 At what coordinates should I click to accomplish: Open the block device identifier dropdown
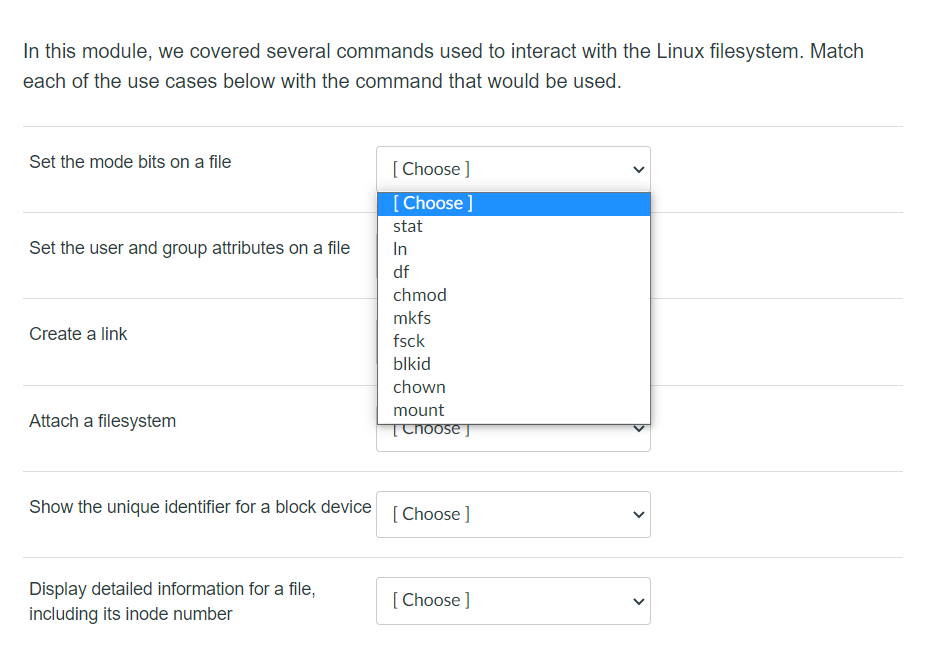coord(513,514)
